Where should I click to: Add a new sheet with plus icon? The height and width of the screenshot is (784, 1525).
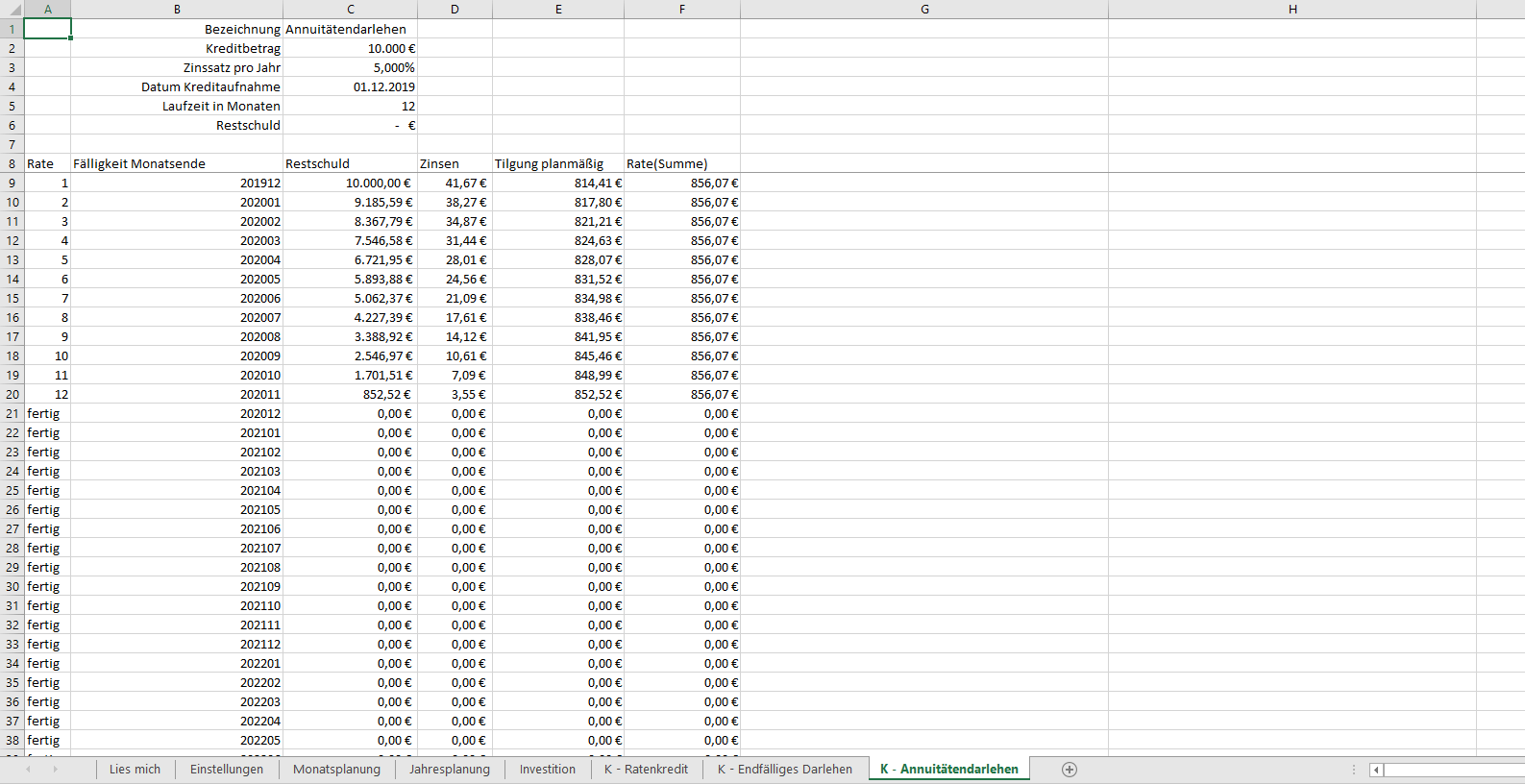point(1069,770)
